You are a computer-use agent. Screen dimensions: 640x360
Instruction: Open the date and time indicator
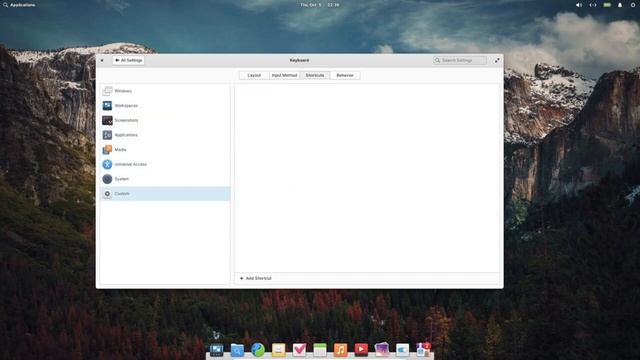click(320, 5)
